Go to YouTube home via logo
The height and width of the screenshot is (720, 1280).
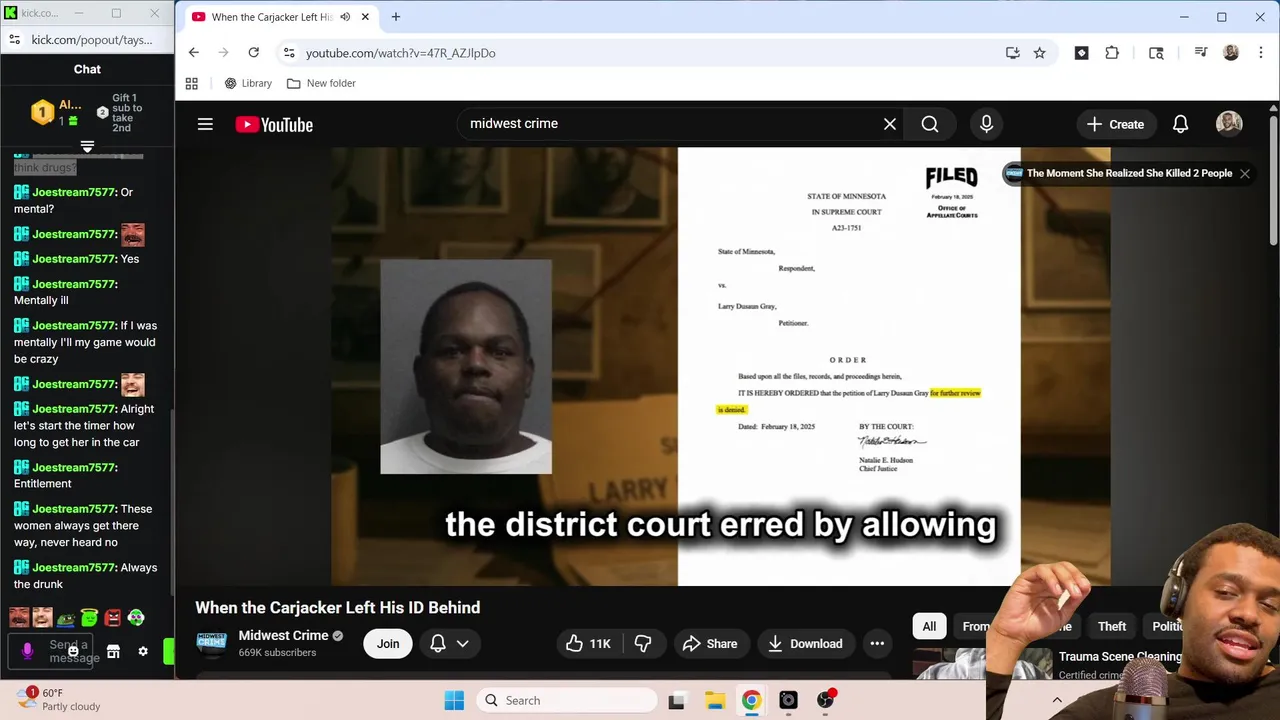274,124
